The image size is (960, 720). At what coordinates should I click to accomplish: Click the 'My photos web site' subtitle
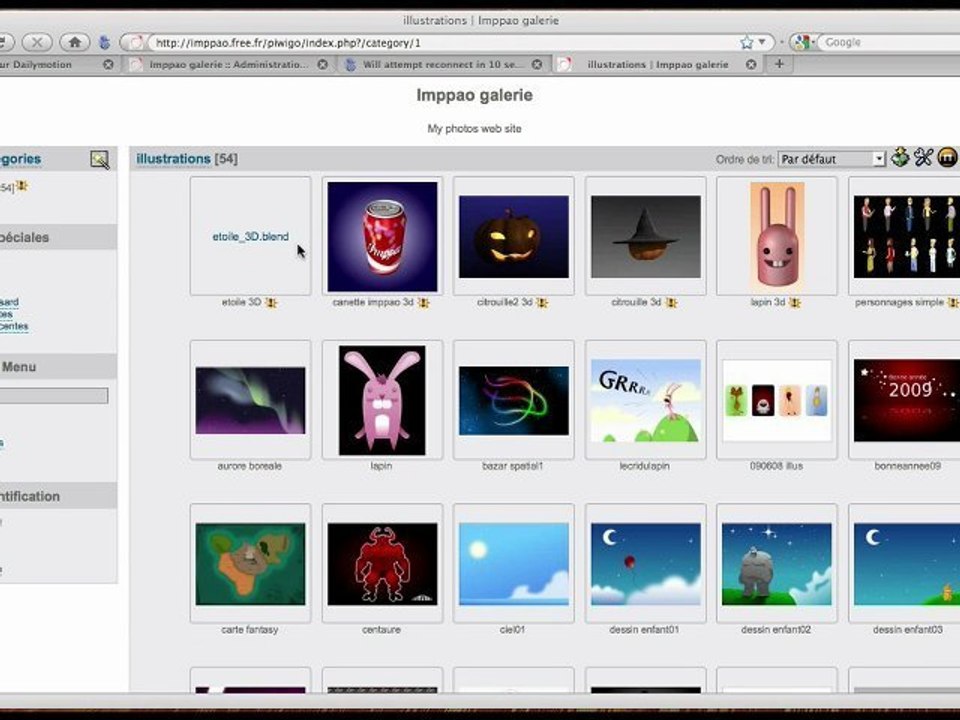pos(474,129)
